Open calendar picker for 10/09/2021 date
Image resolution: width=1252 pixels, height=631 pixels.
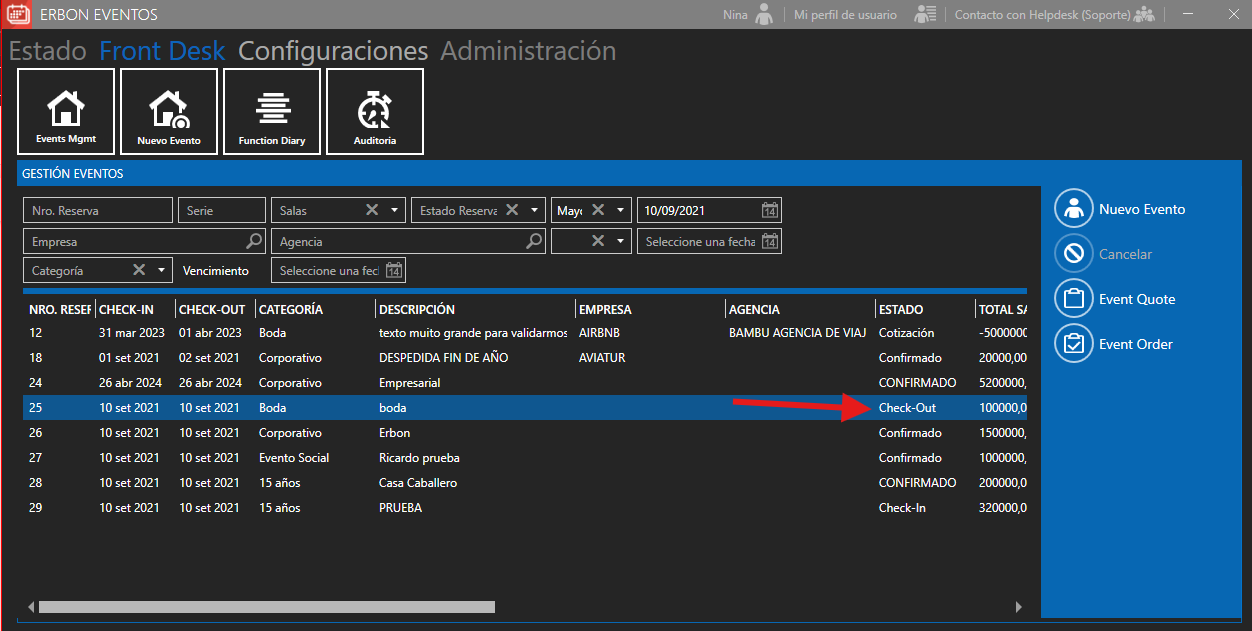coord(769,211)
